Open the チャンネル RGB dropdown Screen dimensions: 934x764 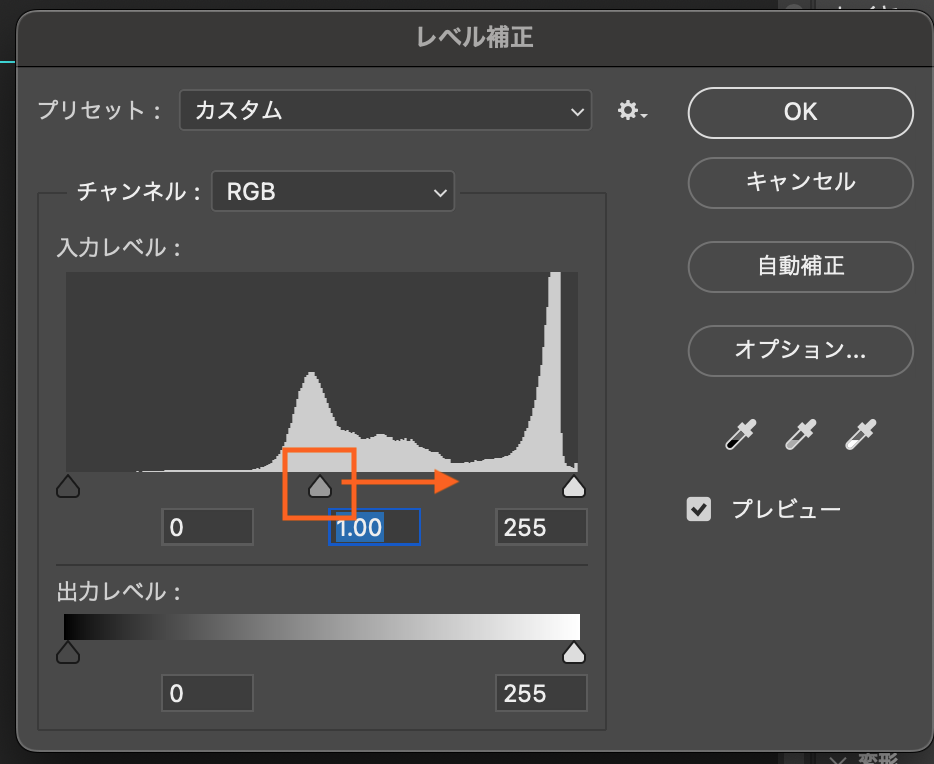point(333,191)
